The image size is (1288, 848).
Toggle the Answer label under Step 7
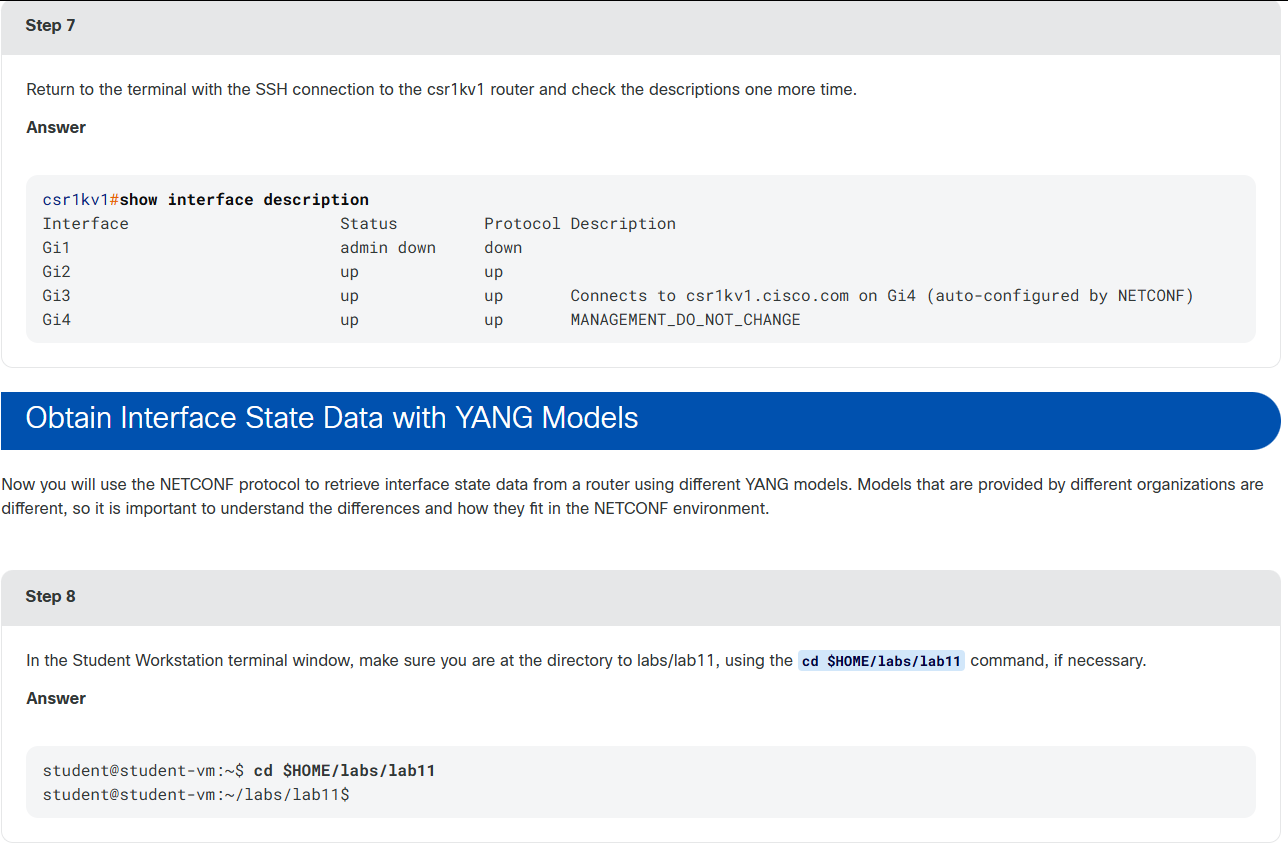[56, 127]
